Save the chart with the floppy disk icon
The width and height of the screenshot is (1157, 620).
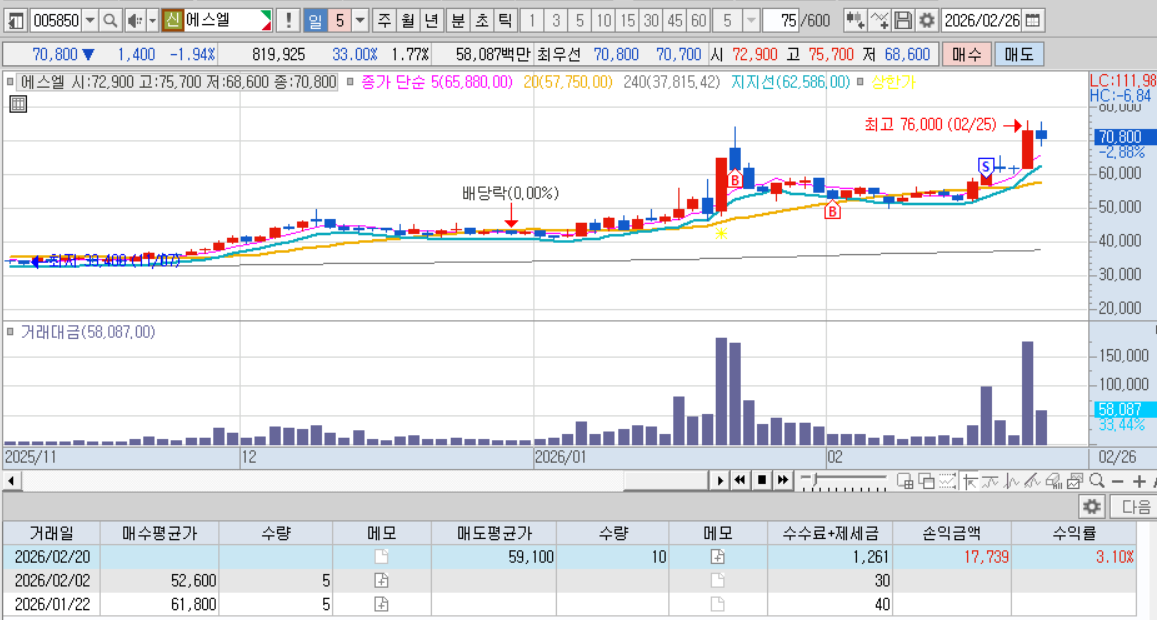(902, 21)
